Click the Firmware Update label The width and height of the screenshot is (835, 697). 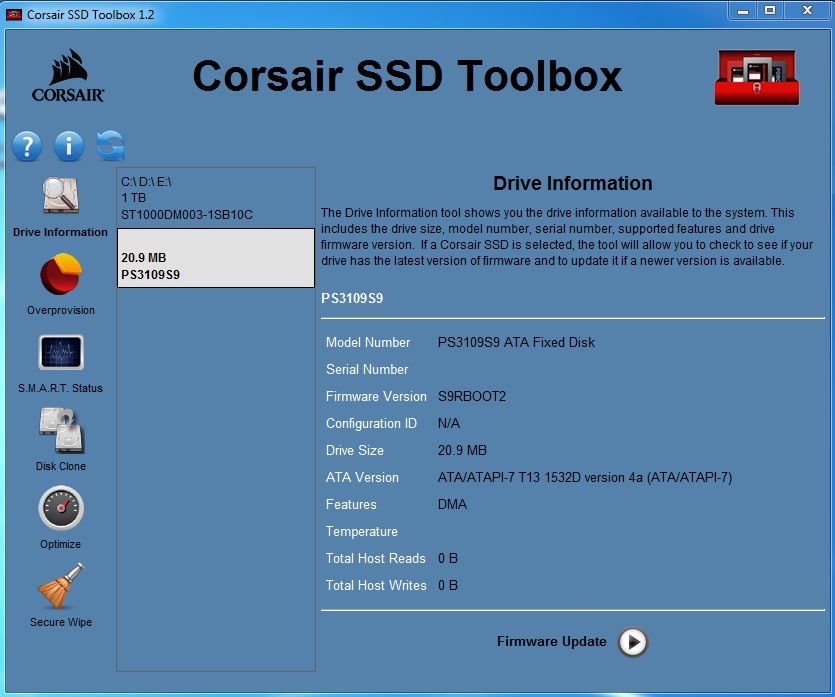(x=552, y=642)
